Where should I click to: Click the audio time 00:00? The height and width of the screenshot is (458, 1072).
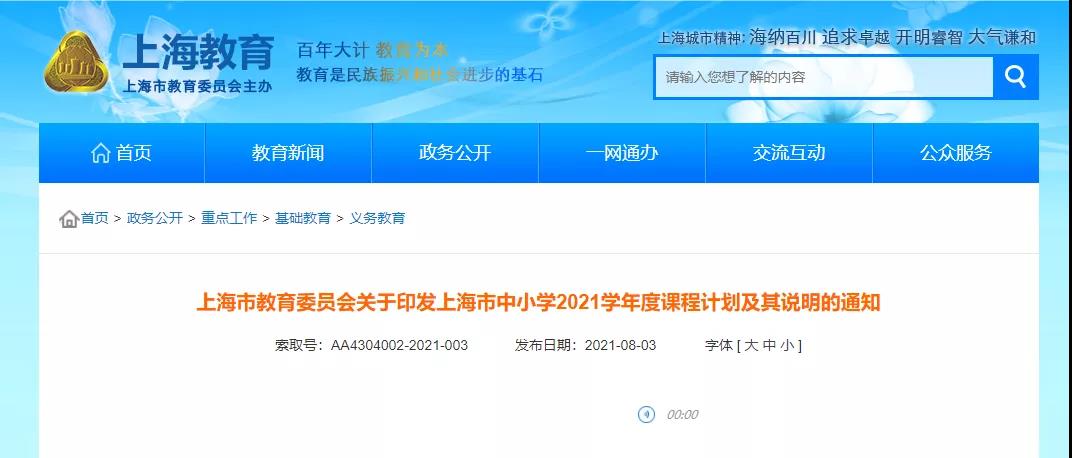click(x=682, y=415)
